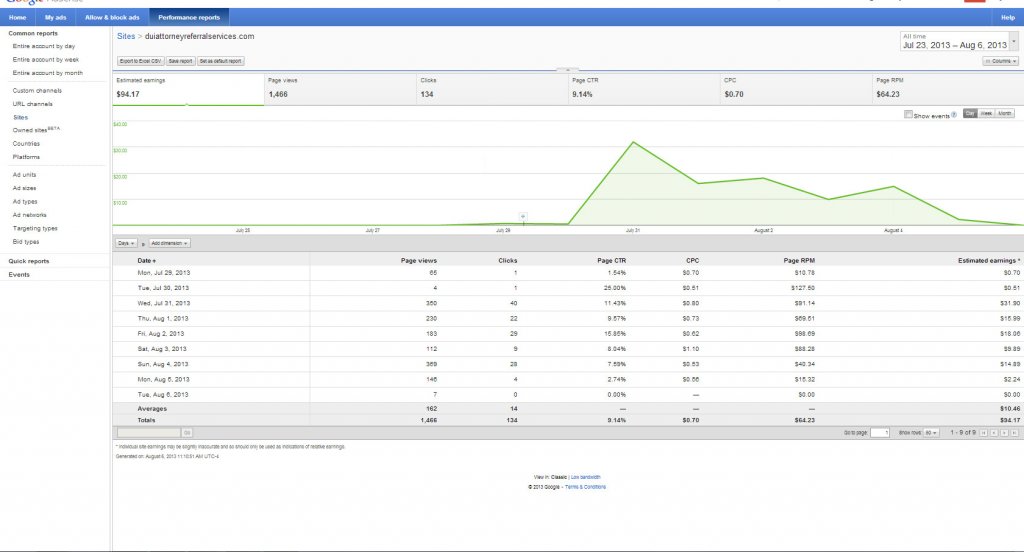
Task: Open the Days dimension dropdown
Action: point(126,243)
